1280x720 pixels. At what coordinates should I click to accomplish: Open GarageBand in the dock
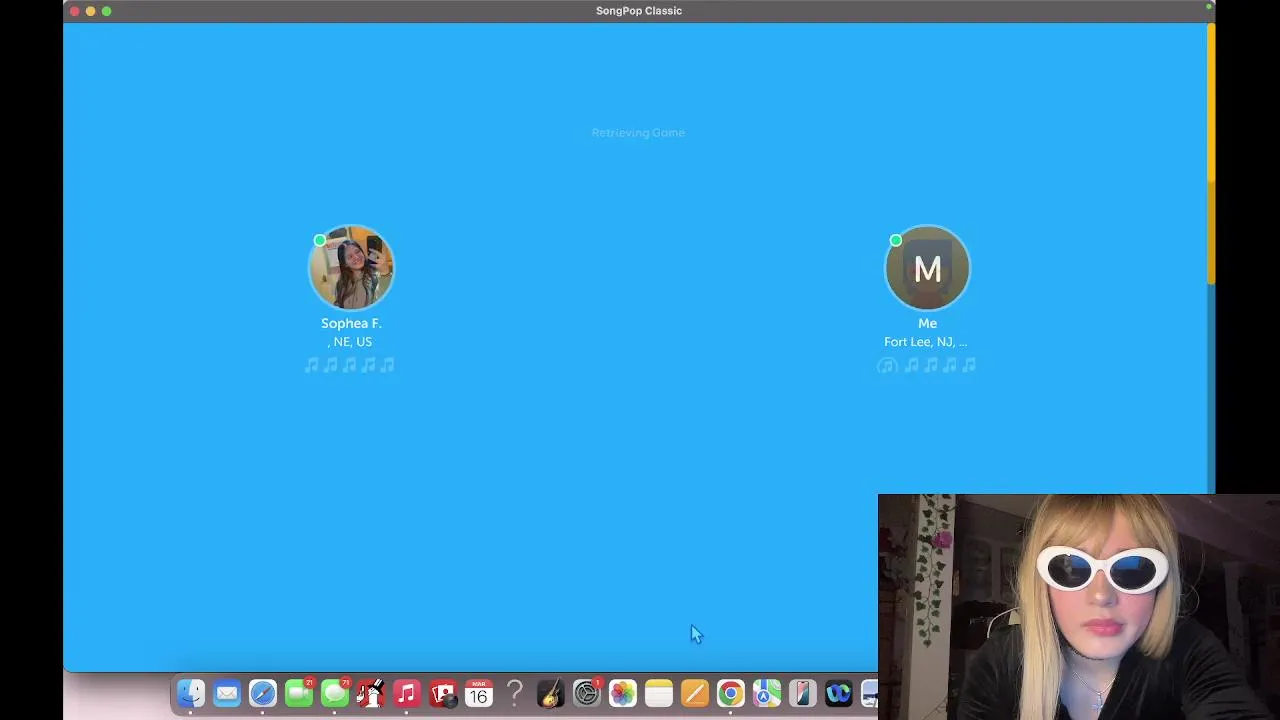551,693
